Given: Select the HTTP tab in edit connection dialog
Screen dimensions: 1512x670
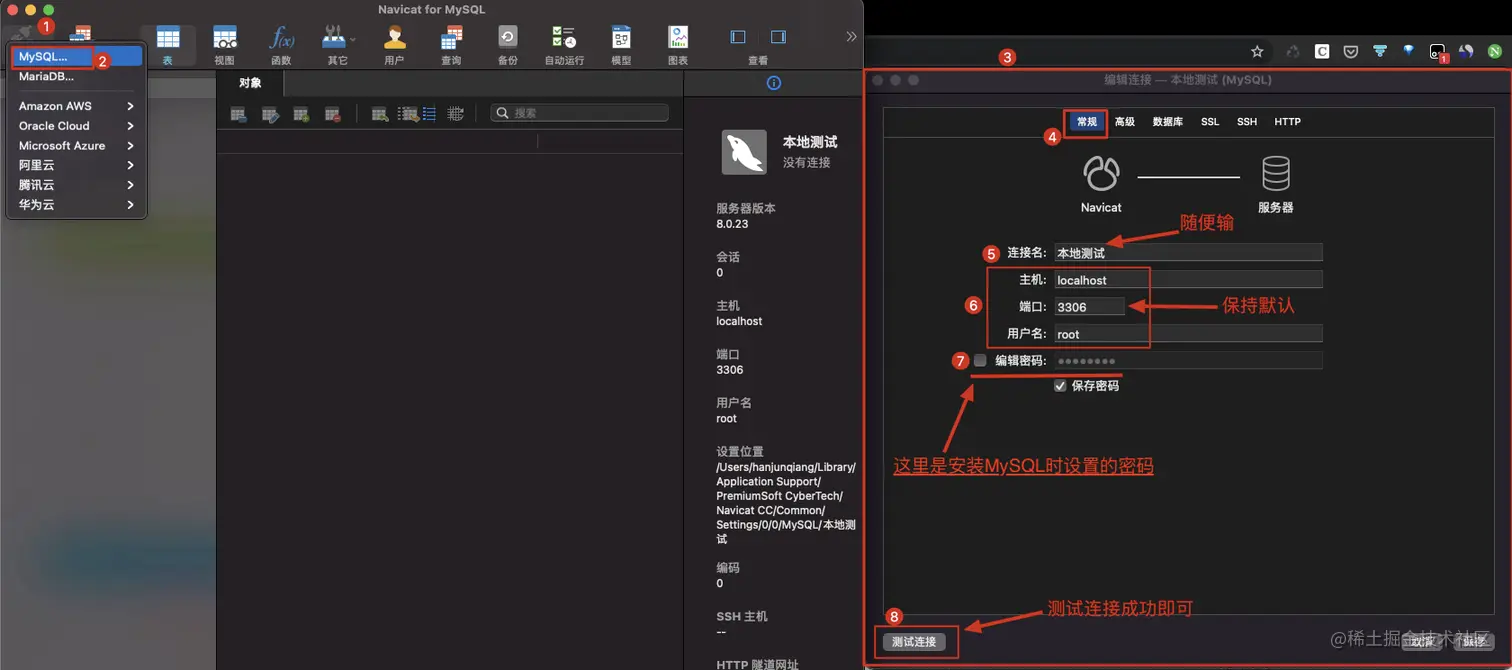Looking at the screenshot, I should [x=1288, y=122].
